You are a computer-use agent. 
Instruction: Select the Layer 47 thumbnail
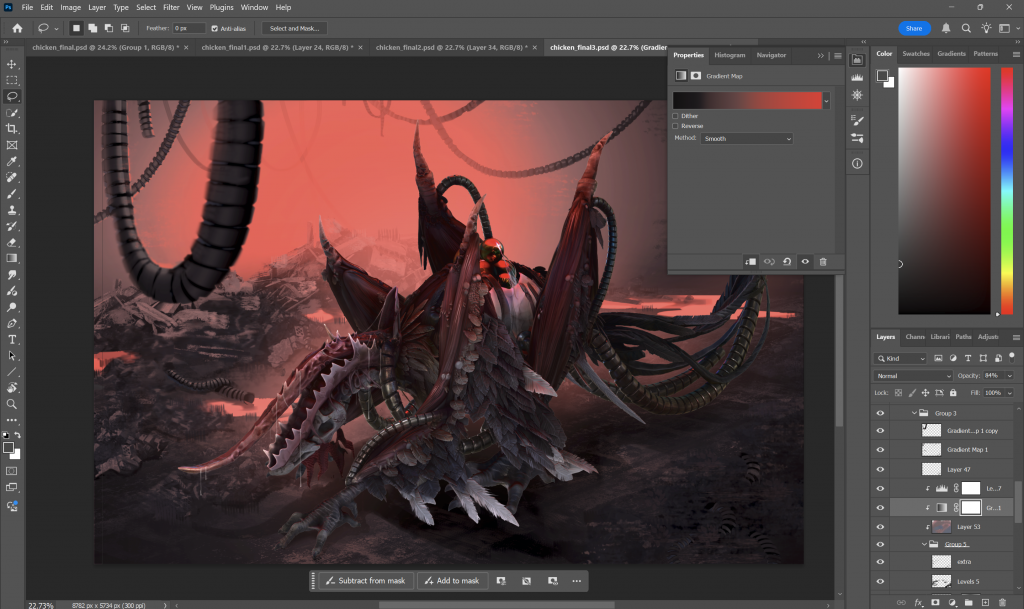931,469
